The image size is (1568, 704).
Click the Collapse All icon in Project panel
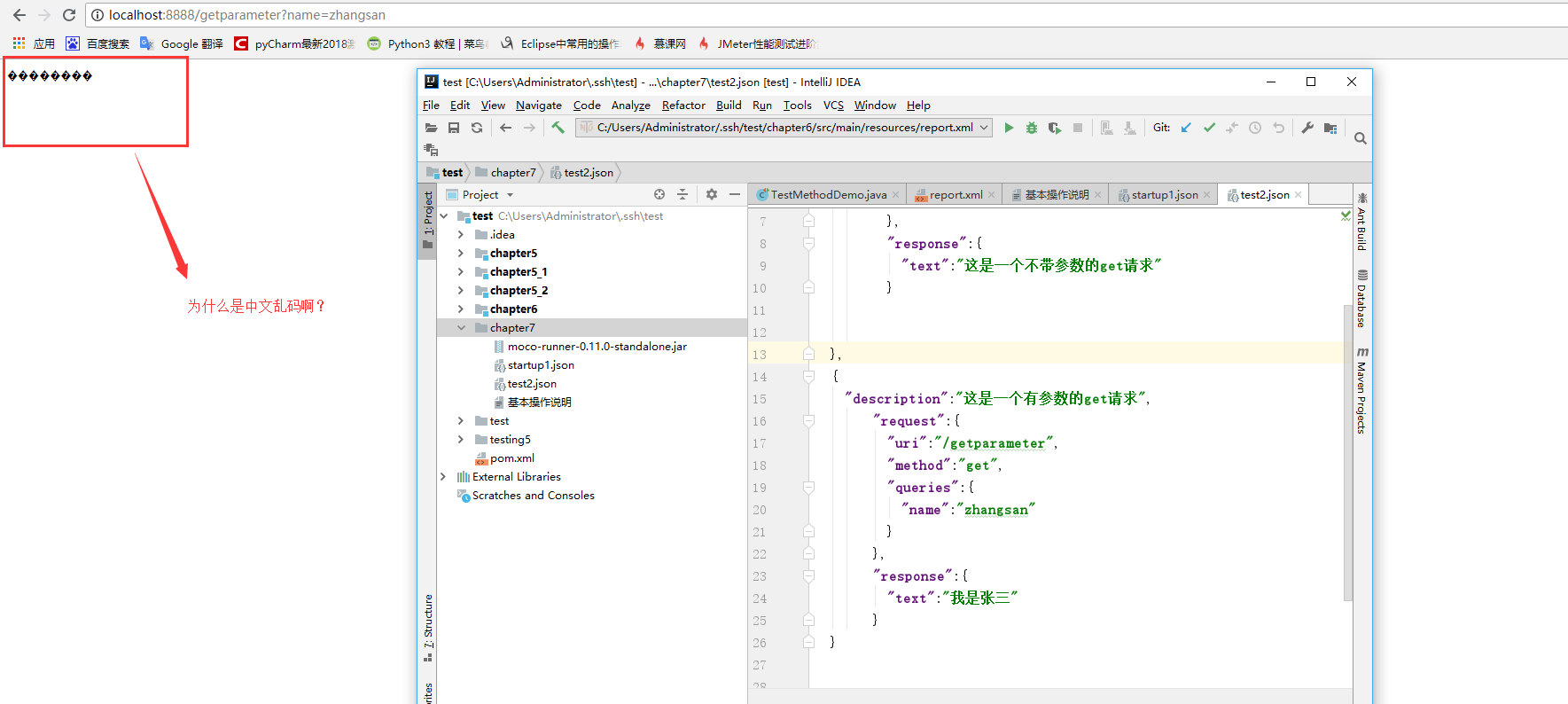pos(683,194)
